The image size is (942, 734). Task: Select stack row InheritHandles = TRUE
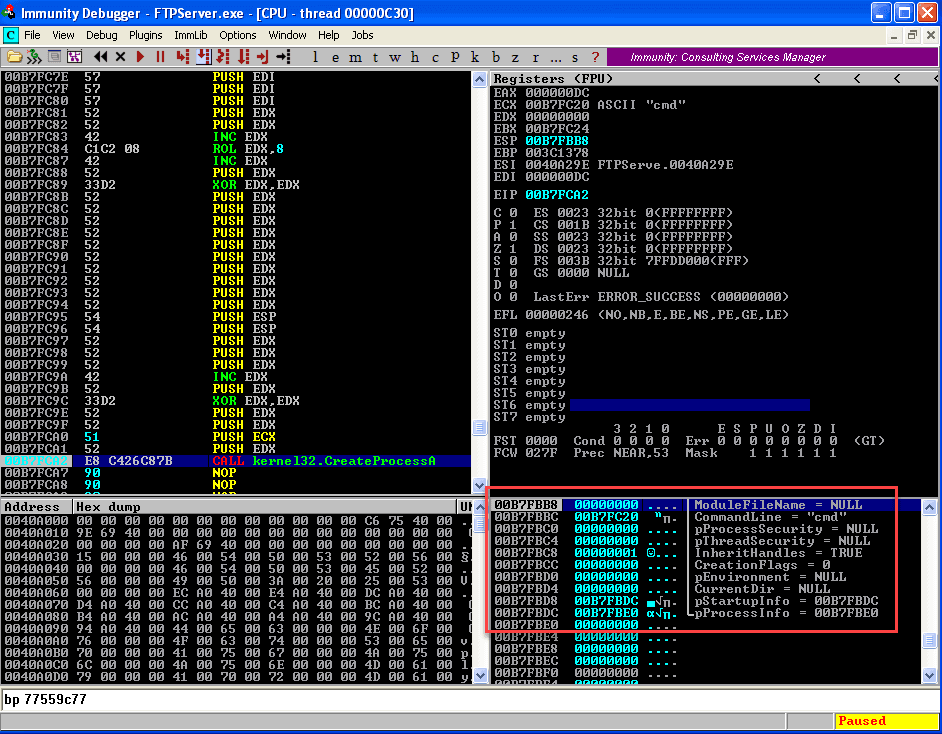(x=706, y=553)
